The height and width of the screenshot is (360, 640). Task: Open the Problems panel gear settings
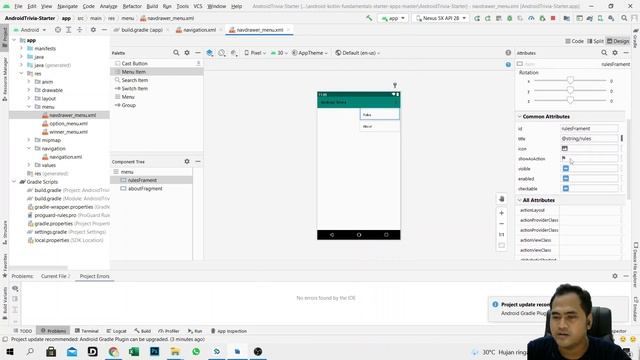tap(615, 276)
